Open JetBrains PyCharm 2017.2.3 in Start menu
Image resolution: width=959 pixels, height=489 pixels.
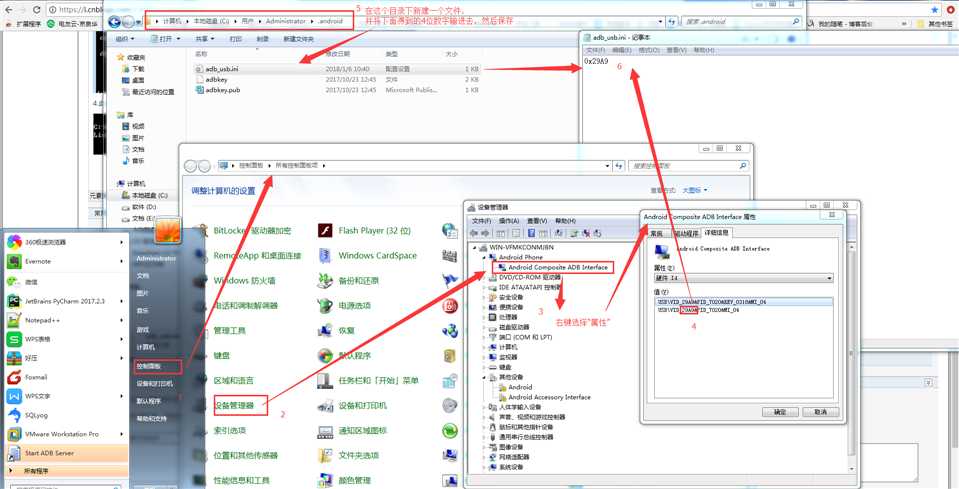coord(64,301)
